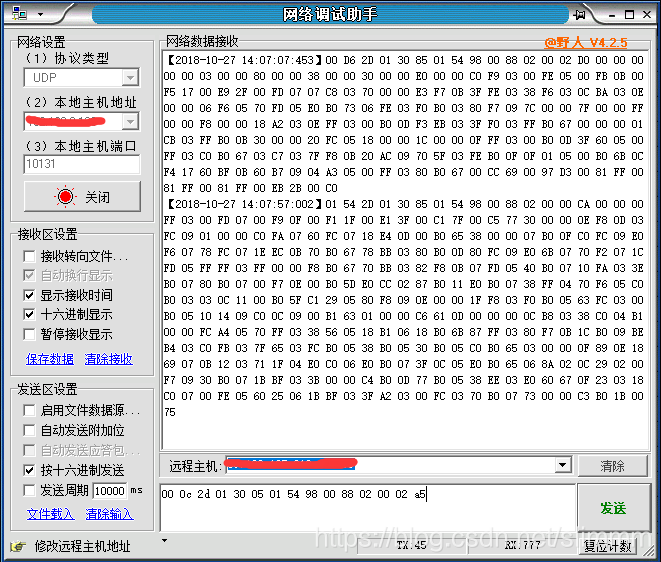Enable 自动发送附加位 checkbox
The width and height of the screenshot is (661, 562).
29,430
